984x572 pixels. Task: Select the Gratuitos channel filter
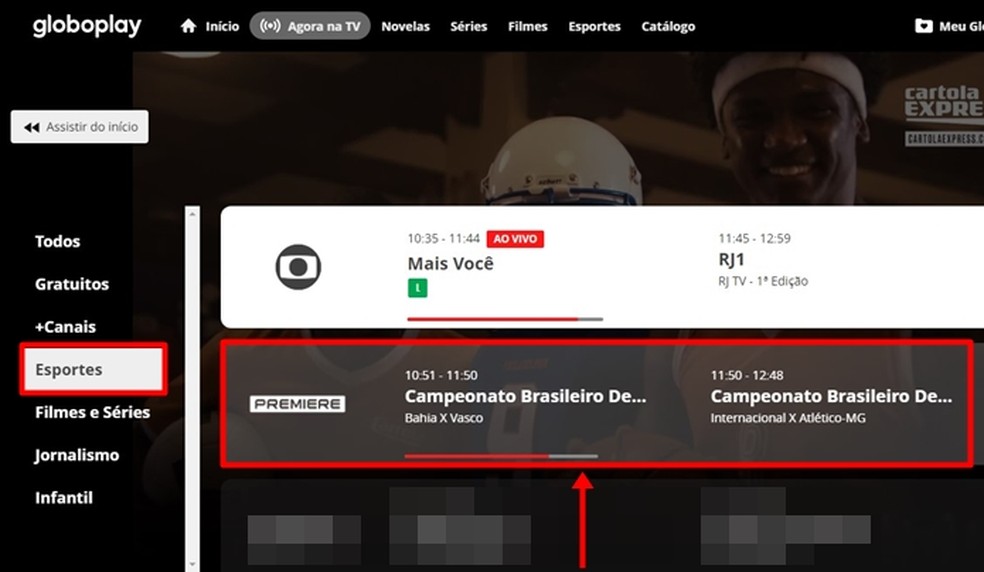(72, 284)
